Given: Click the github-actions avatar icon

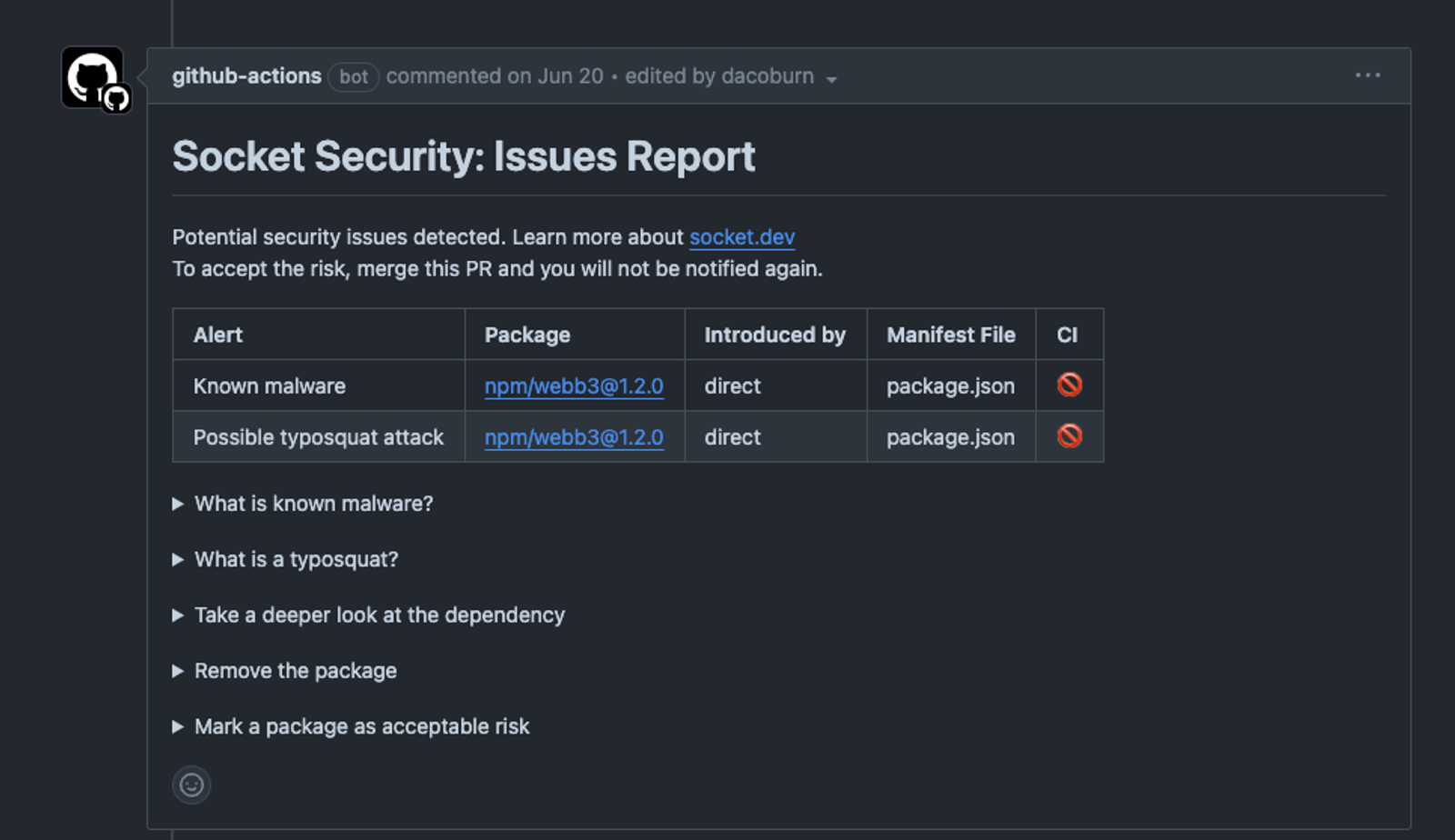Looking at the screenshot, I should (93, 77).
